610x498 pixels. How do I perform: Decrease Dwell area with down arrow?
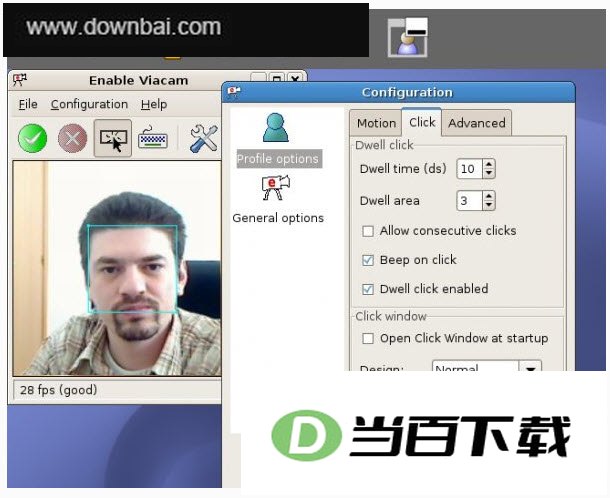[x=489, y=205]
